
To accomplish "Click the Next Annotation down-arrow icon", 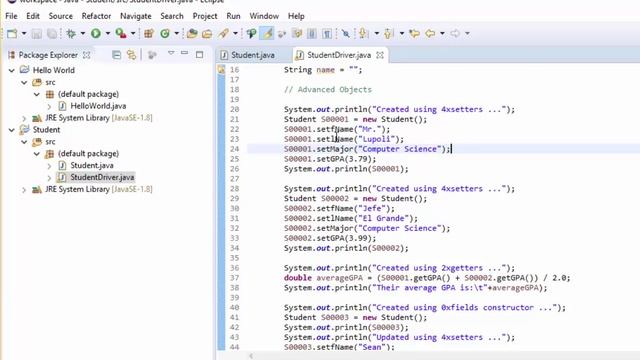I will [x=363, y=33].
